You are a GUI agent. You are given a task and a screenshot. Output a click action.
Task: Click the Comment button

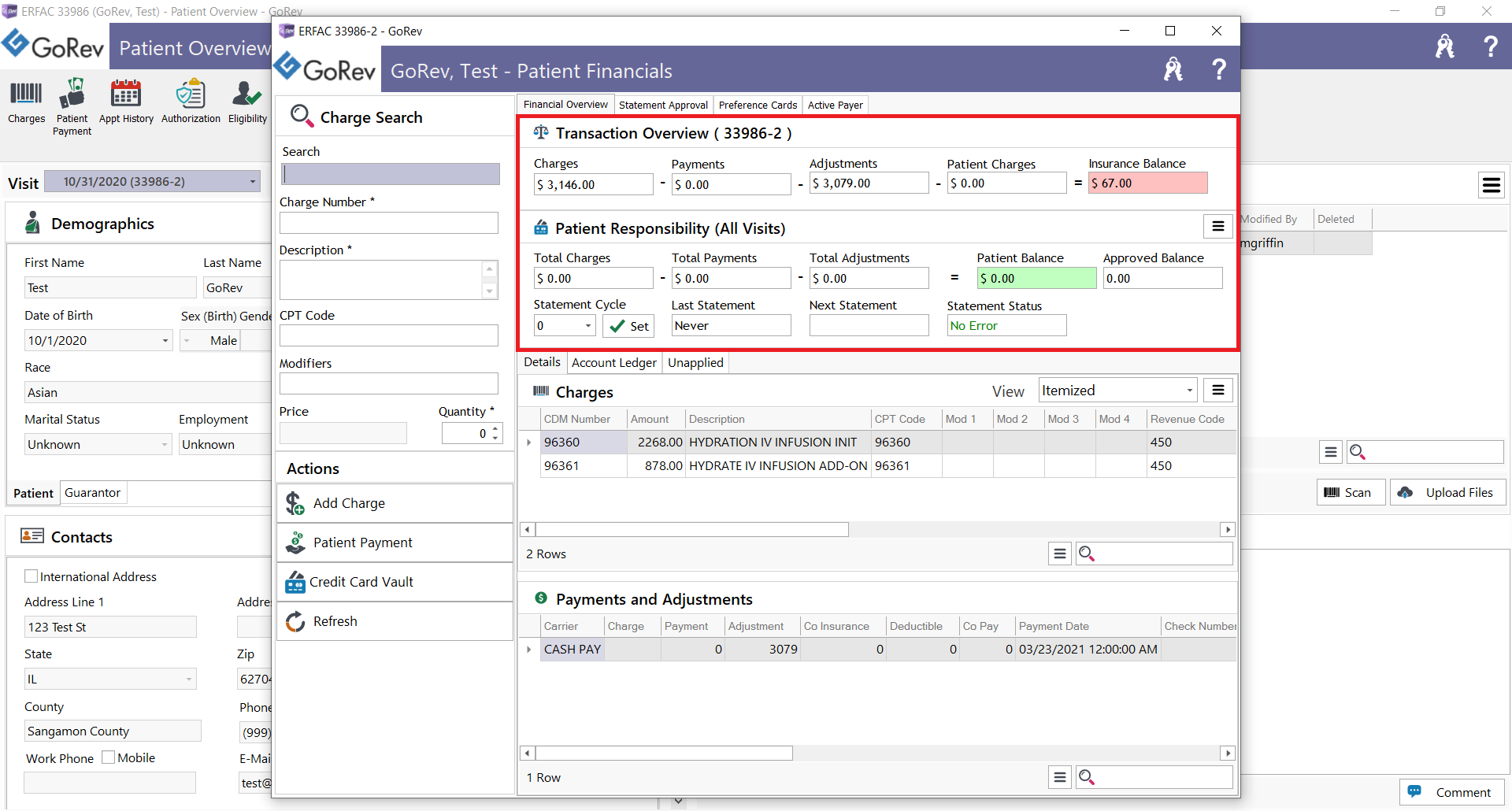1451,792
